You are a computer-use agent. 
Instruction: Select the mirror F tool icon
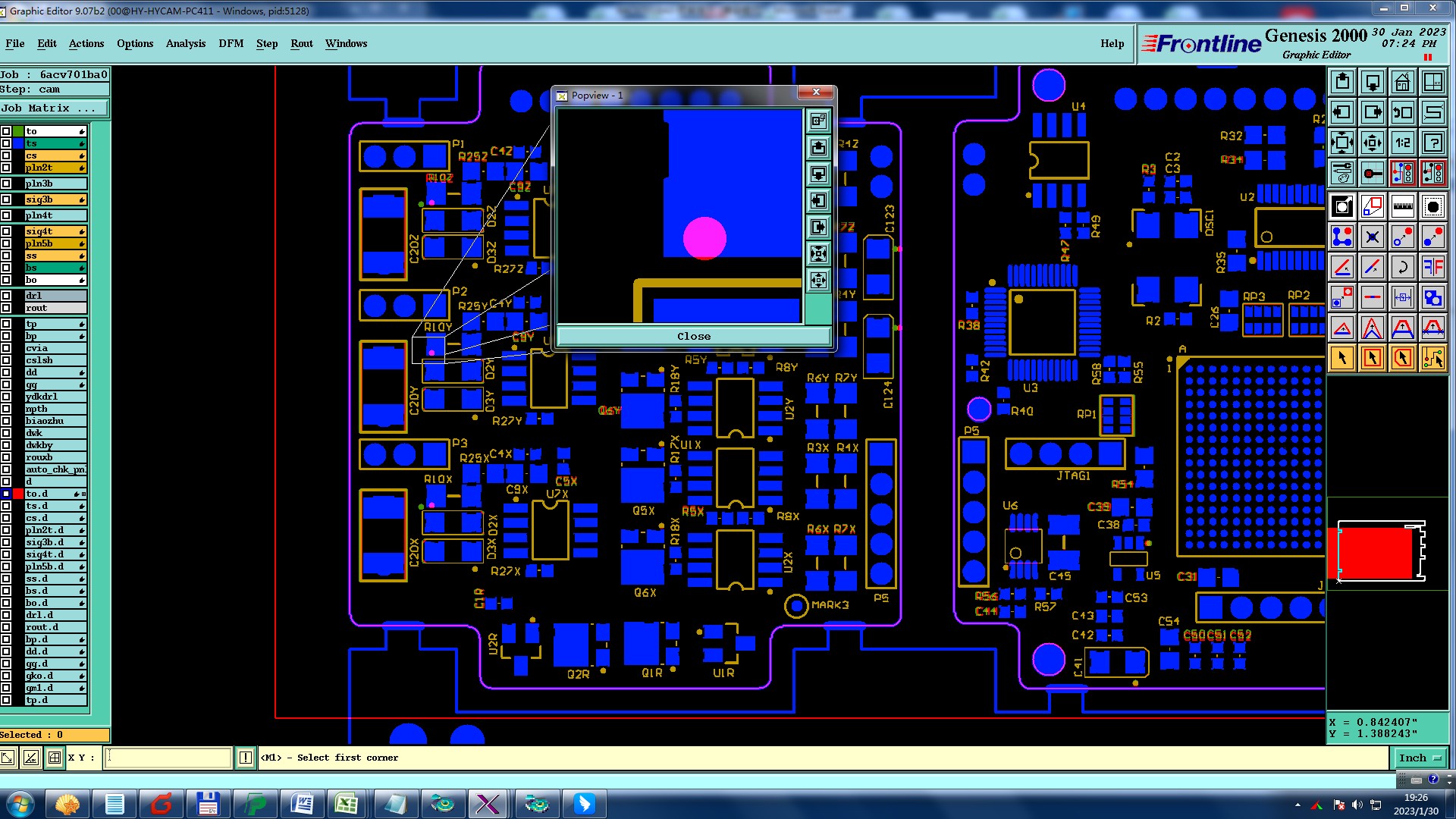1432,267
